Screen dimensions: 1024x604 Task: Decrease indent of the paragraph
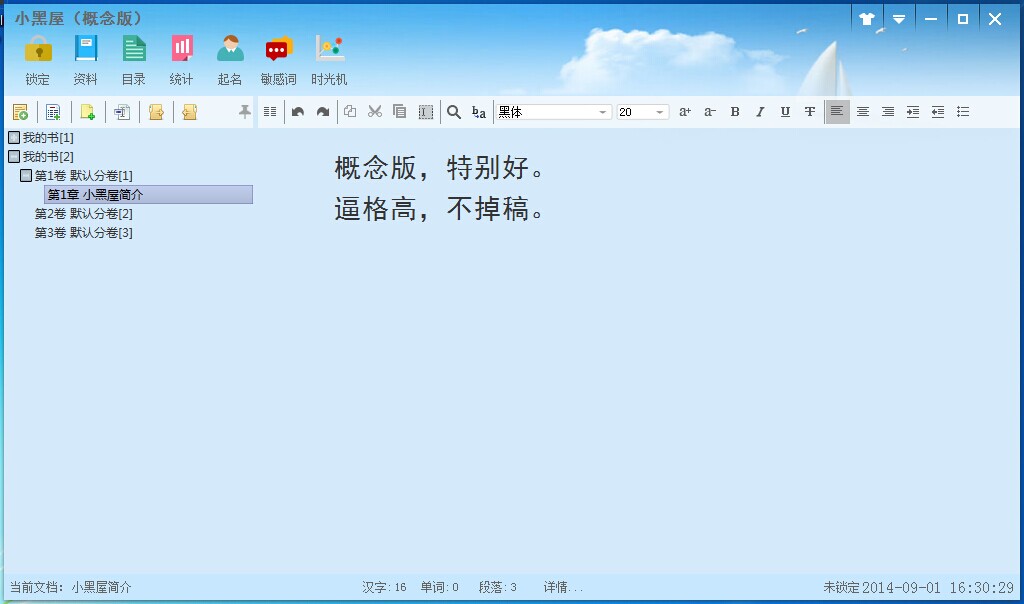coord(938,112)
